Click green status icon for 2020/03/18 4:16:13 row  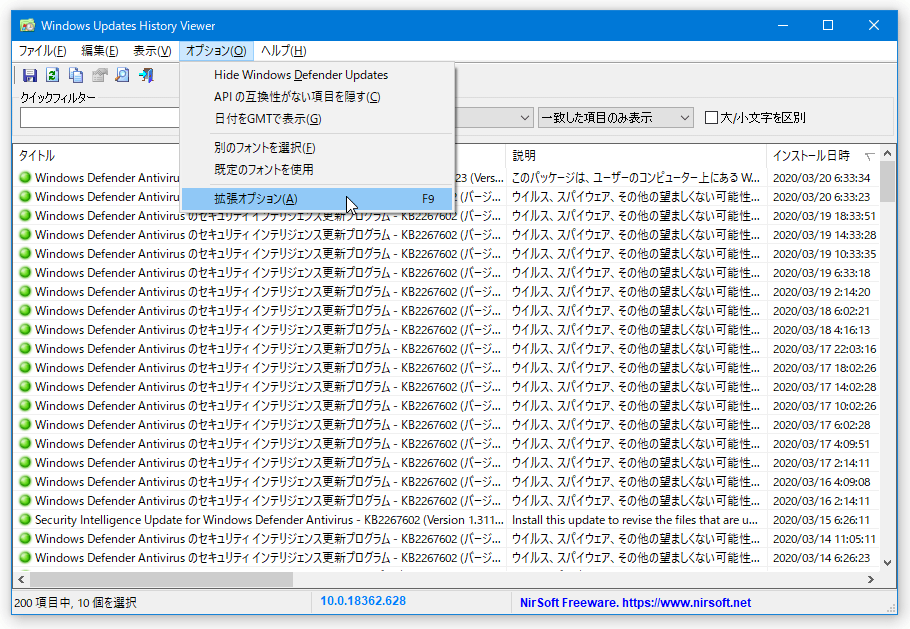(x=25, y=330)
